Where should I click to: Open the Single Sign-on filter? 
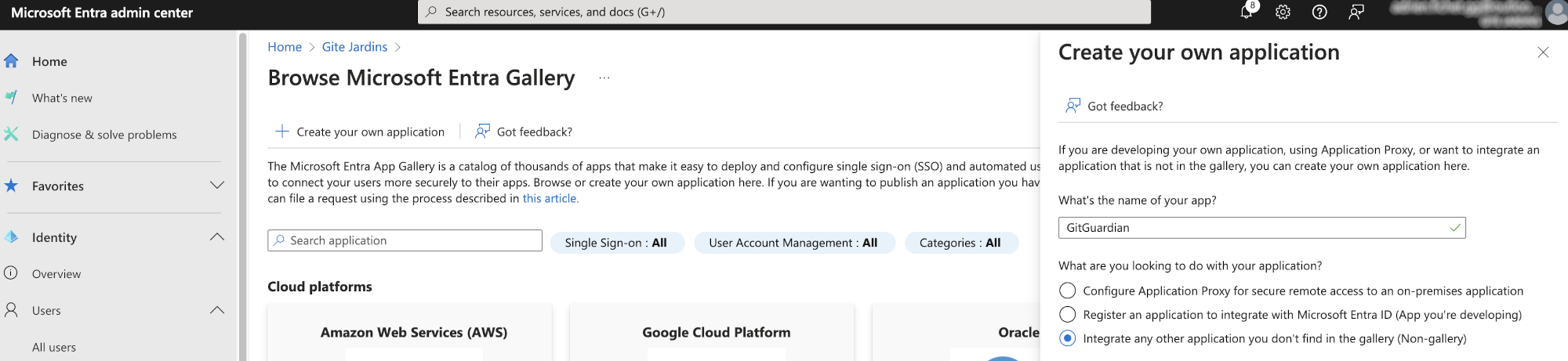point(617,243)
